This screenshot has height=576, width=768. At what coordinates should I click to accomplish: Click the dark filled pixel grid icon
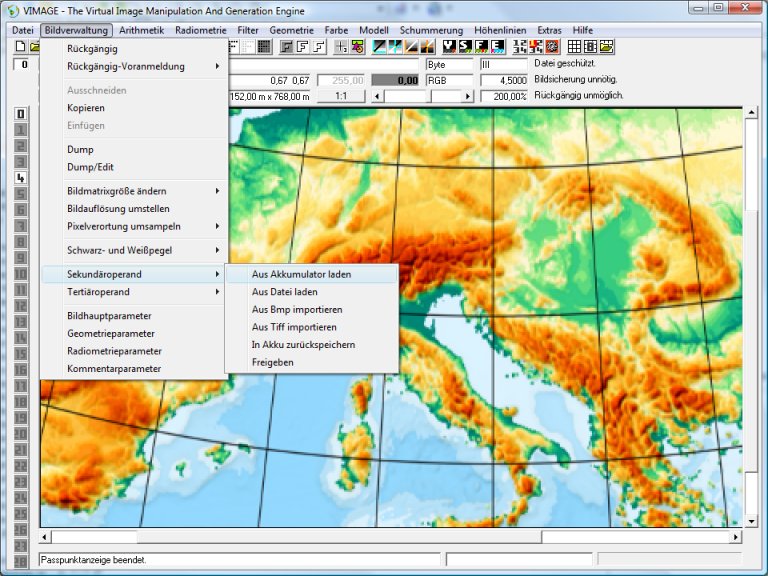(264, 47)
